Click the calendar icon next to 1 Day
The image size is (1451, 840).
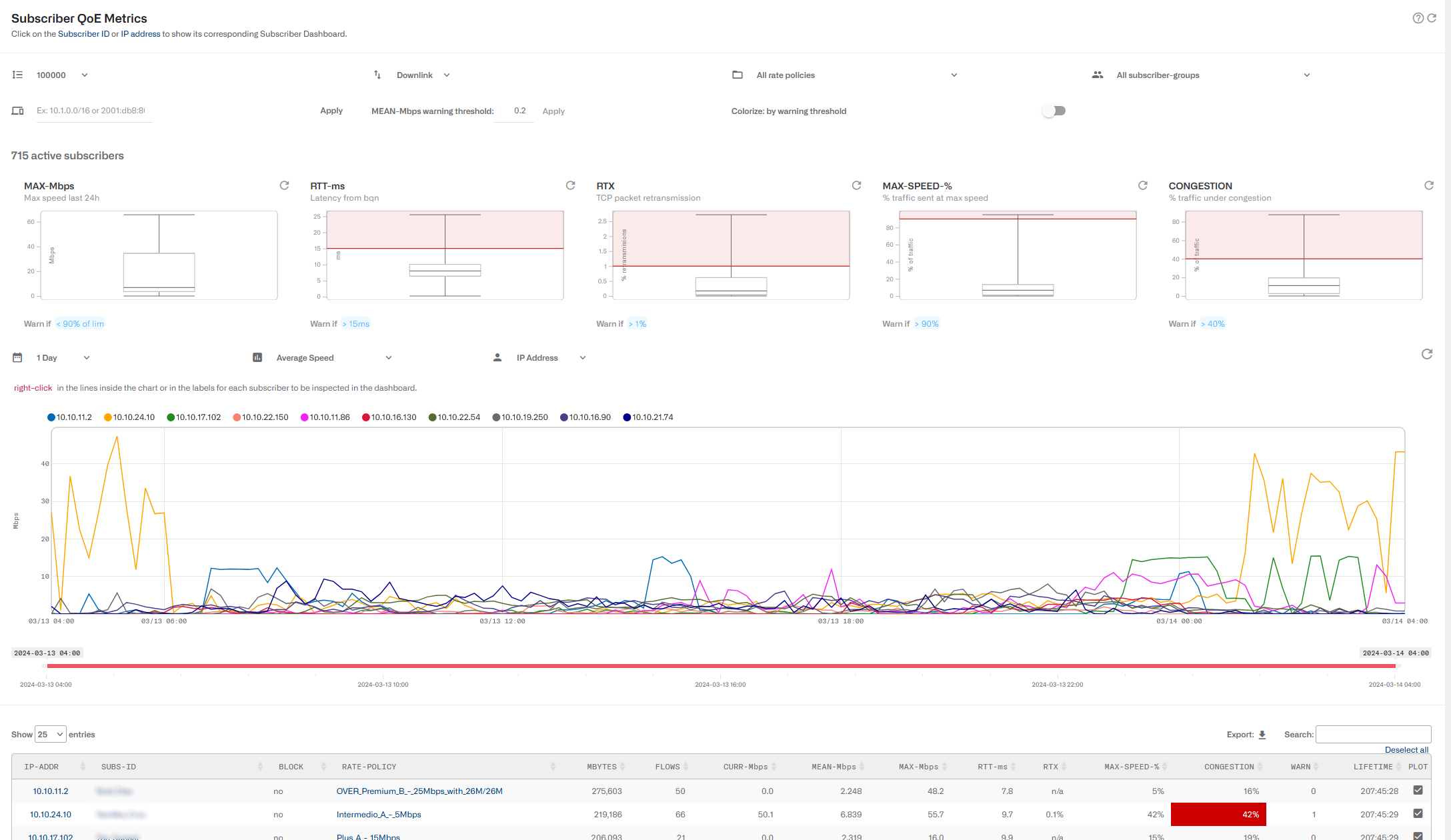click(x=17, y=357)
